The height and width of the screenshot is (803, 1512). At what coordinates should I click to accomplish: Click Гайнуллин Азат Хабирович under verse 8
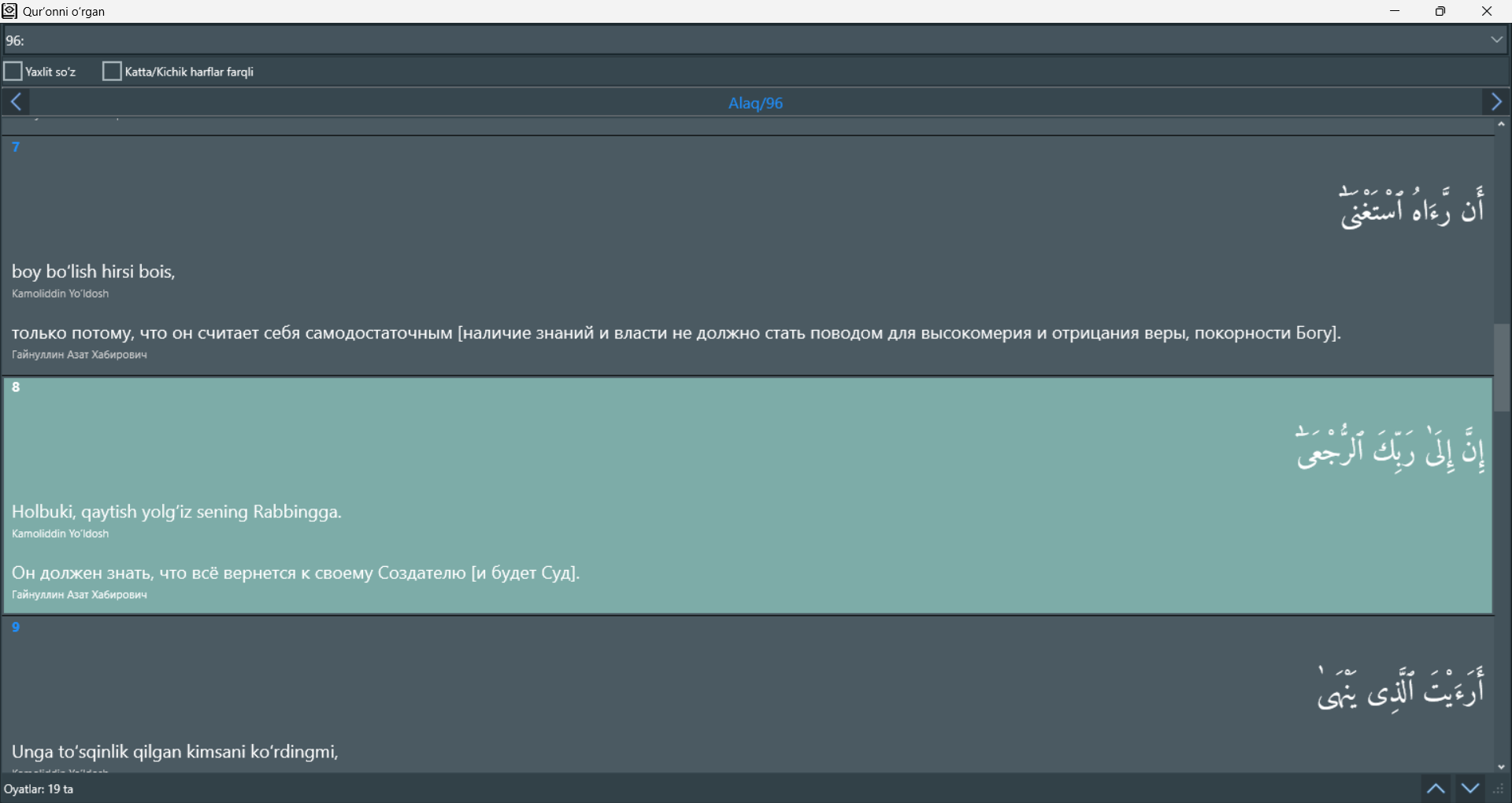(80, 595)
